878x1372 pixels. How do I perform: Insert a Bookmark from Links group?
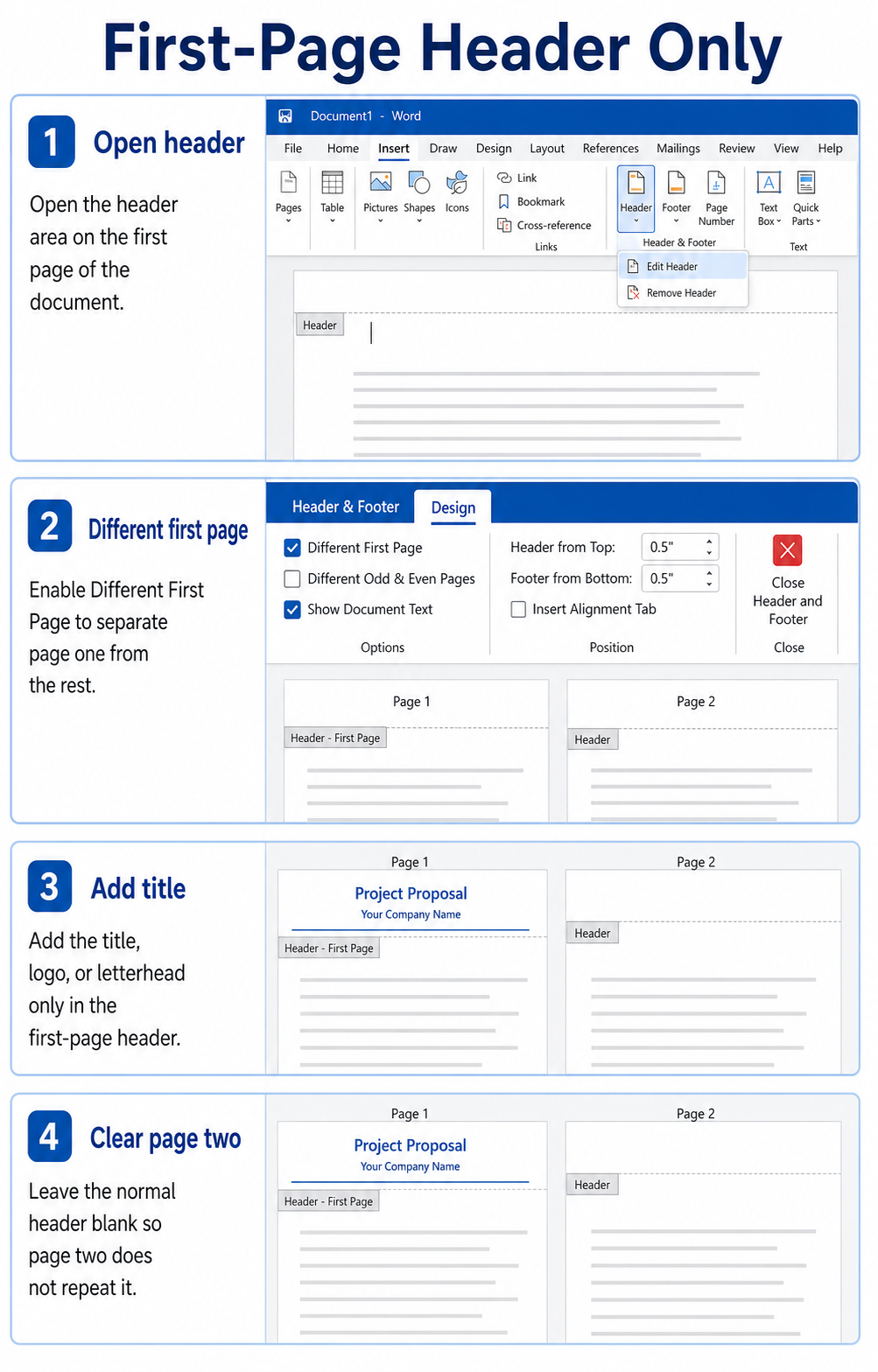(x=531, y=201)
